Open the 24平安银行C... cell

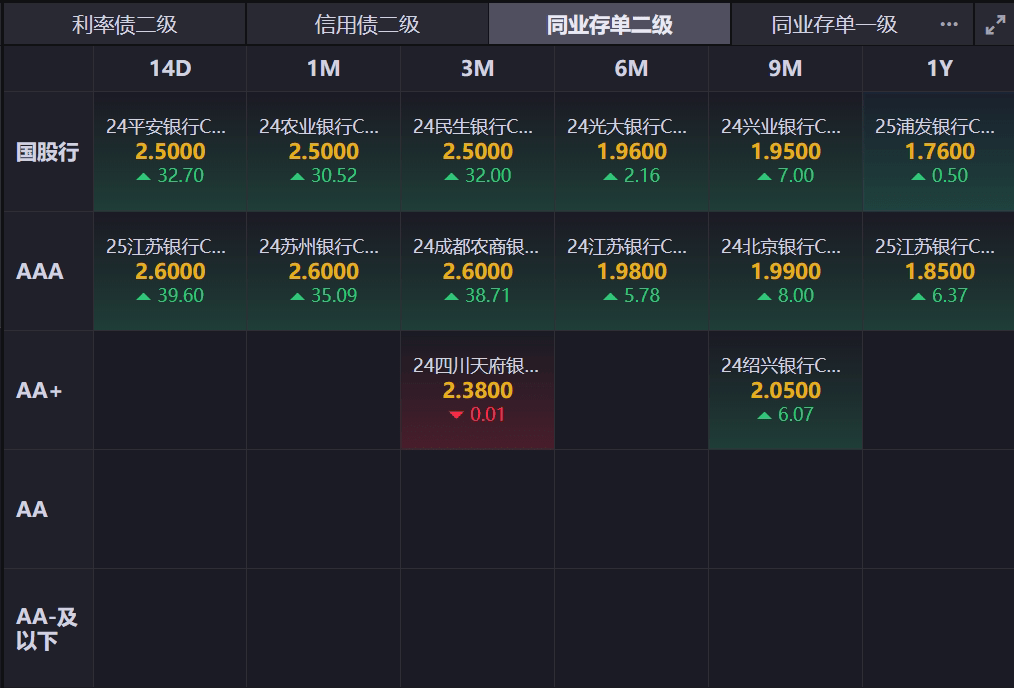pyautogui.click(x=170, y=151)
